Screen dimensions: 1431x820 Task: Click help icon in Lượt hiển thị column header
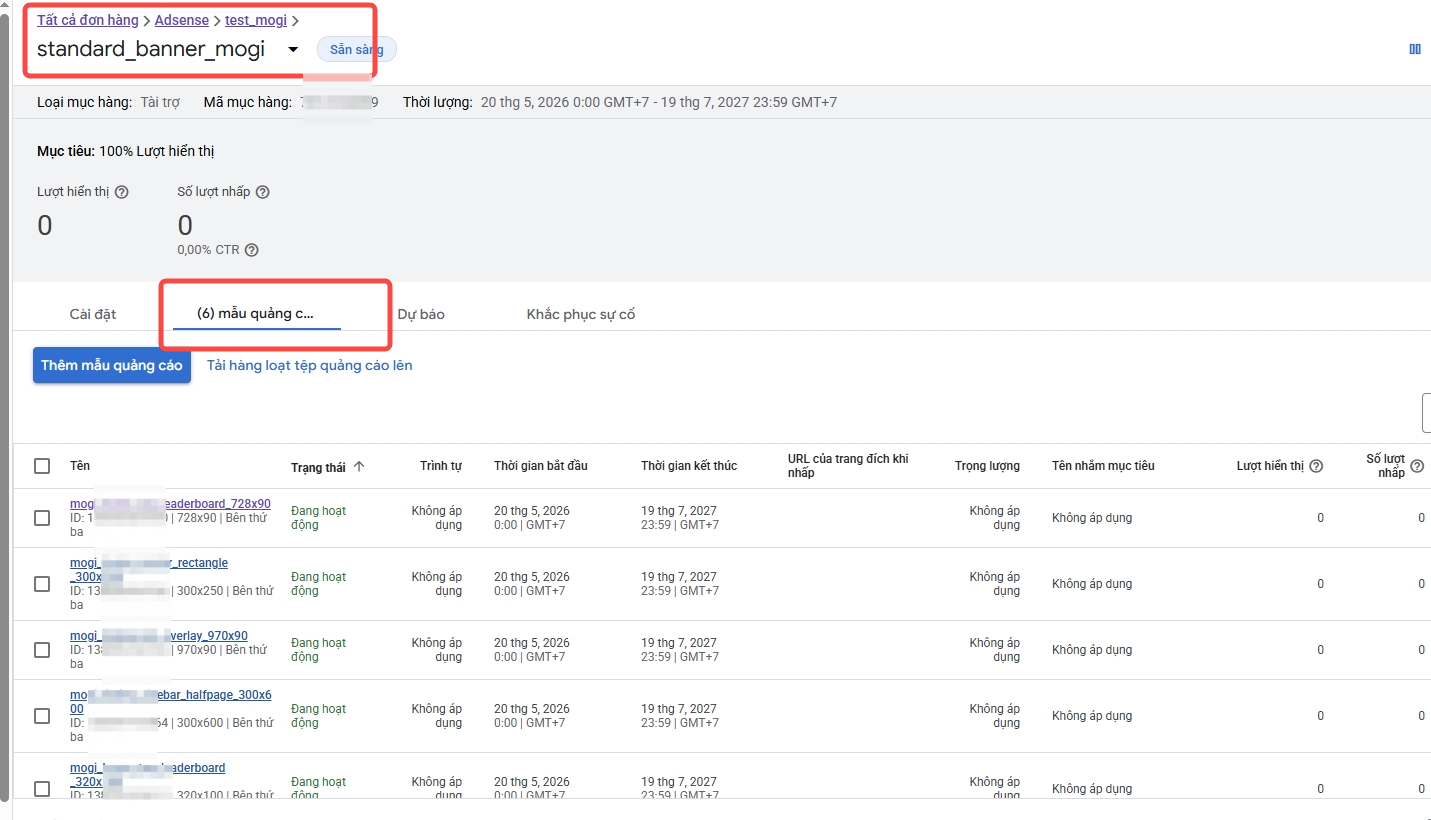1316,466
